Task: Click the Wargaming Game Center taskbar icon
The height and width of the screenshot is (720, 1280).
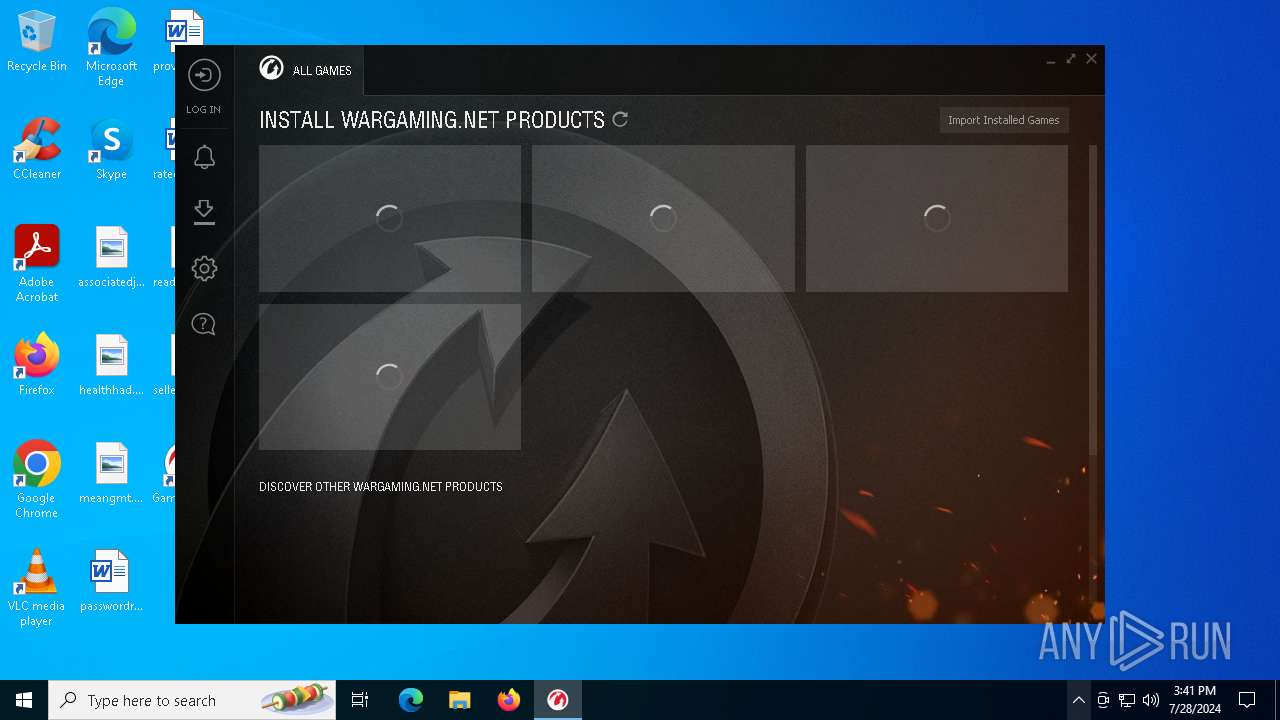Action: pyautogui.click(x=558, y=700)
